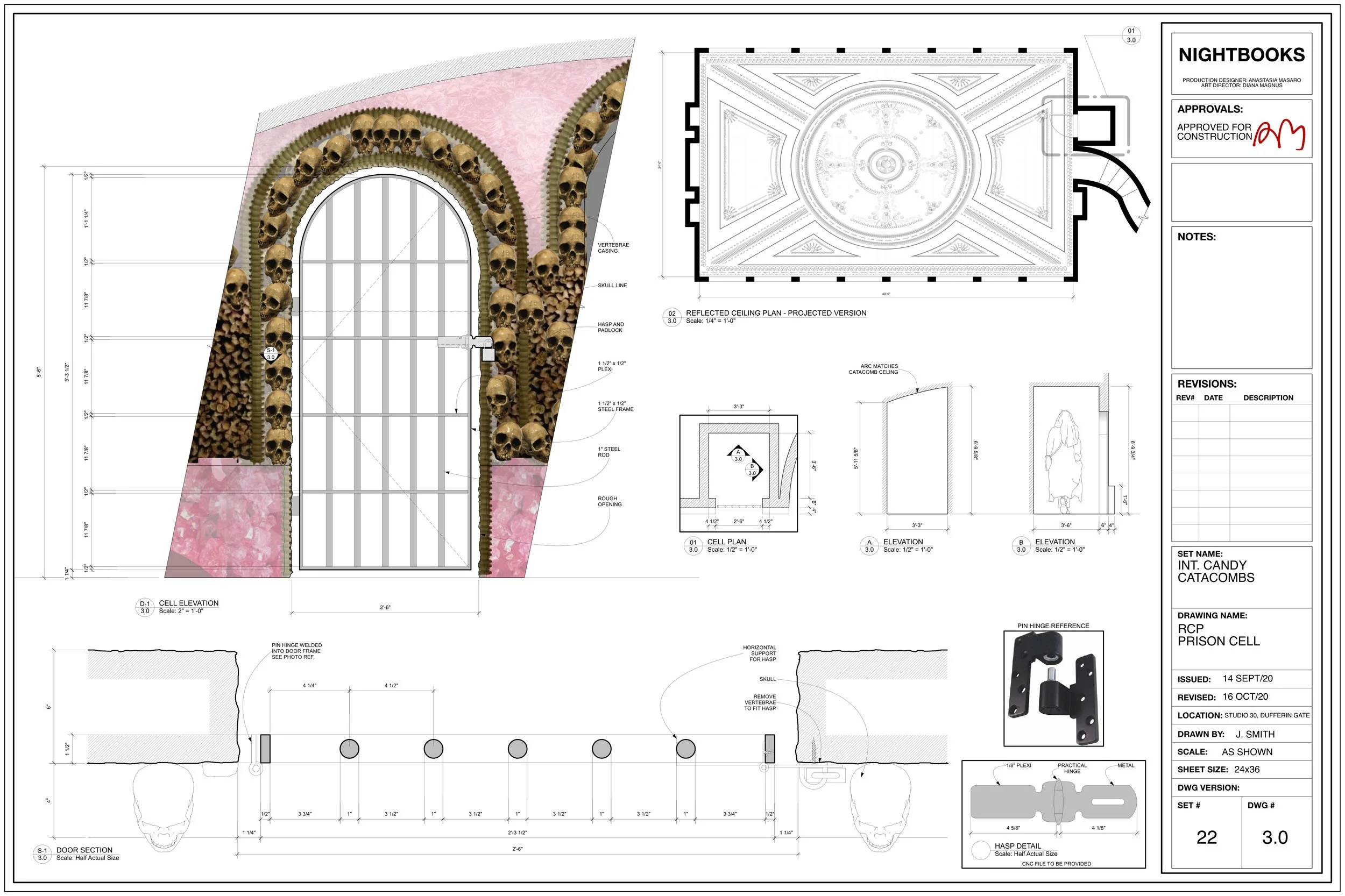Click the Vertebrae Casing annotation label
Image resolution: width=1345 pixels, height=896 pixels.
click(613, 247)
